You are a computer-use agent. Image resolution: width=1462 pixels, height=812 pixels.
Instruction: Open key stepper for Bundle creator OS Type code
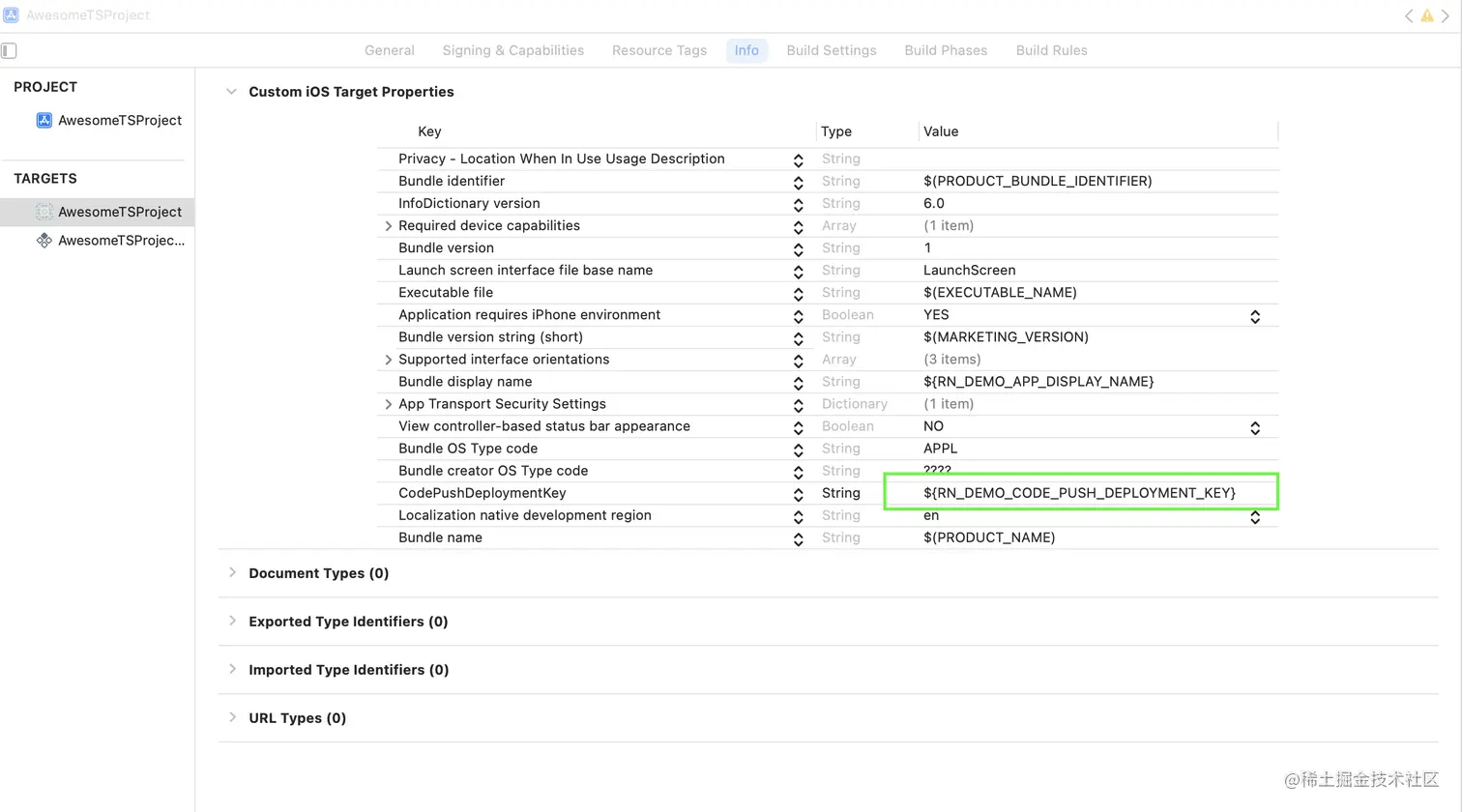click(798, 472)
